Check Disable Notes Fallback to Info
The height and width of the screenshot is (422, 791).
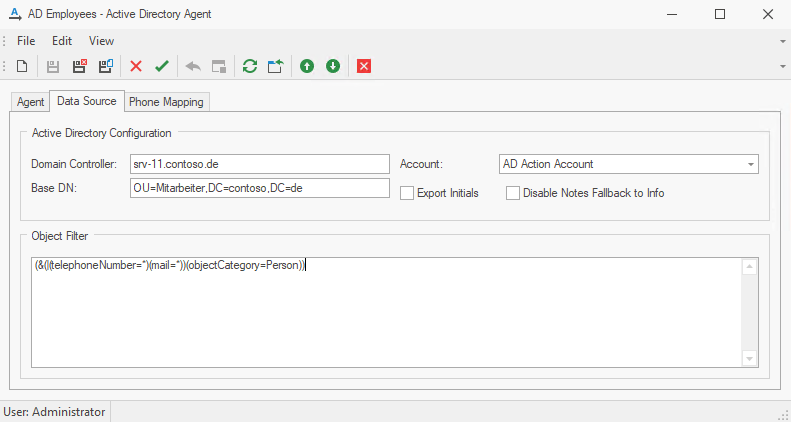click(513, 193)
